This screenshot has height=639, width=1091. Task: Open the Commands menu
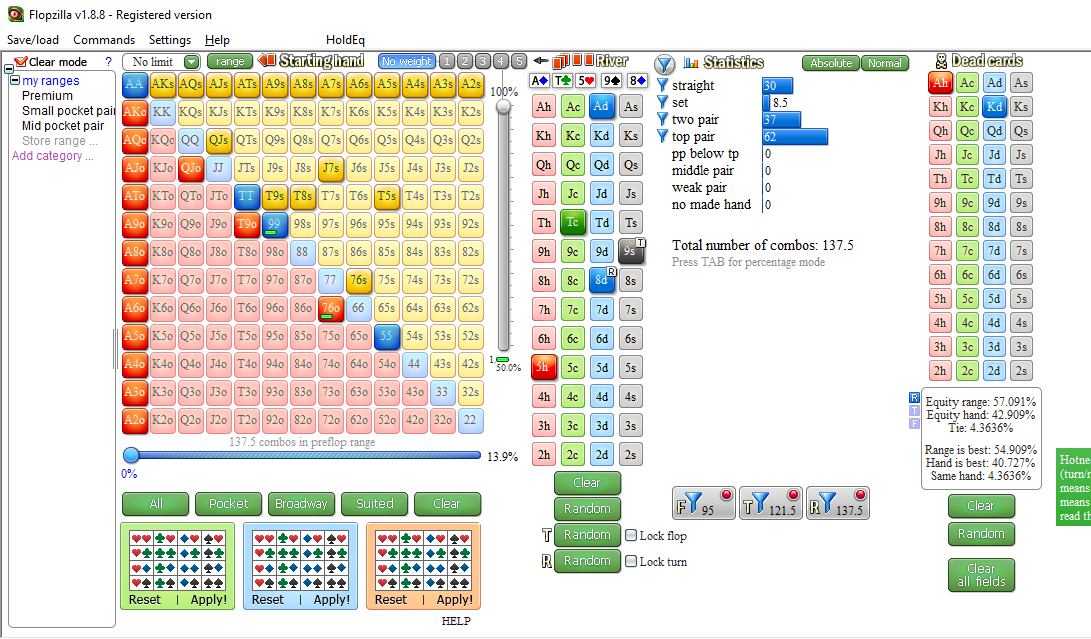pyautogui.click(x=104, y=40)
